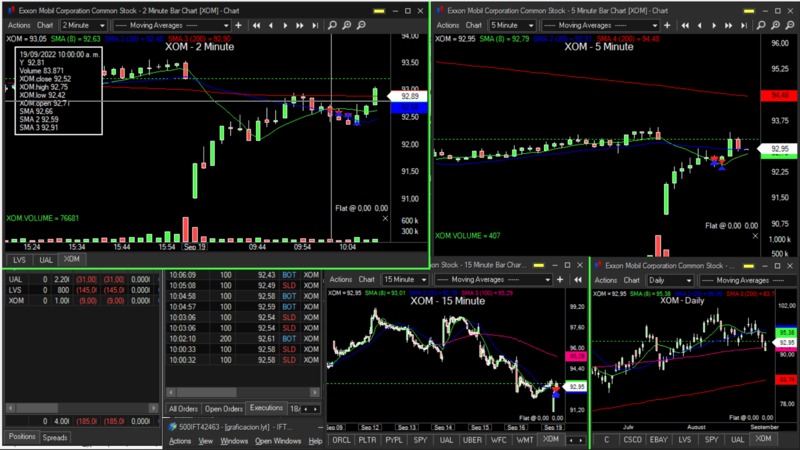Click the add study plus icon in 5 Minute chart
This screenshot has width=800, height=450.
670,24
